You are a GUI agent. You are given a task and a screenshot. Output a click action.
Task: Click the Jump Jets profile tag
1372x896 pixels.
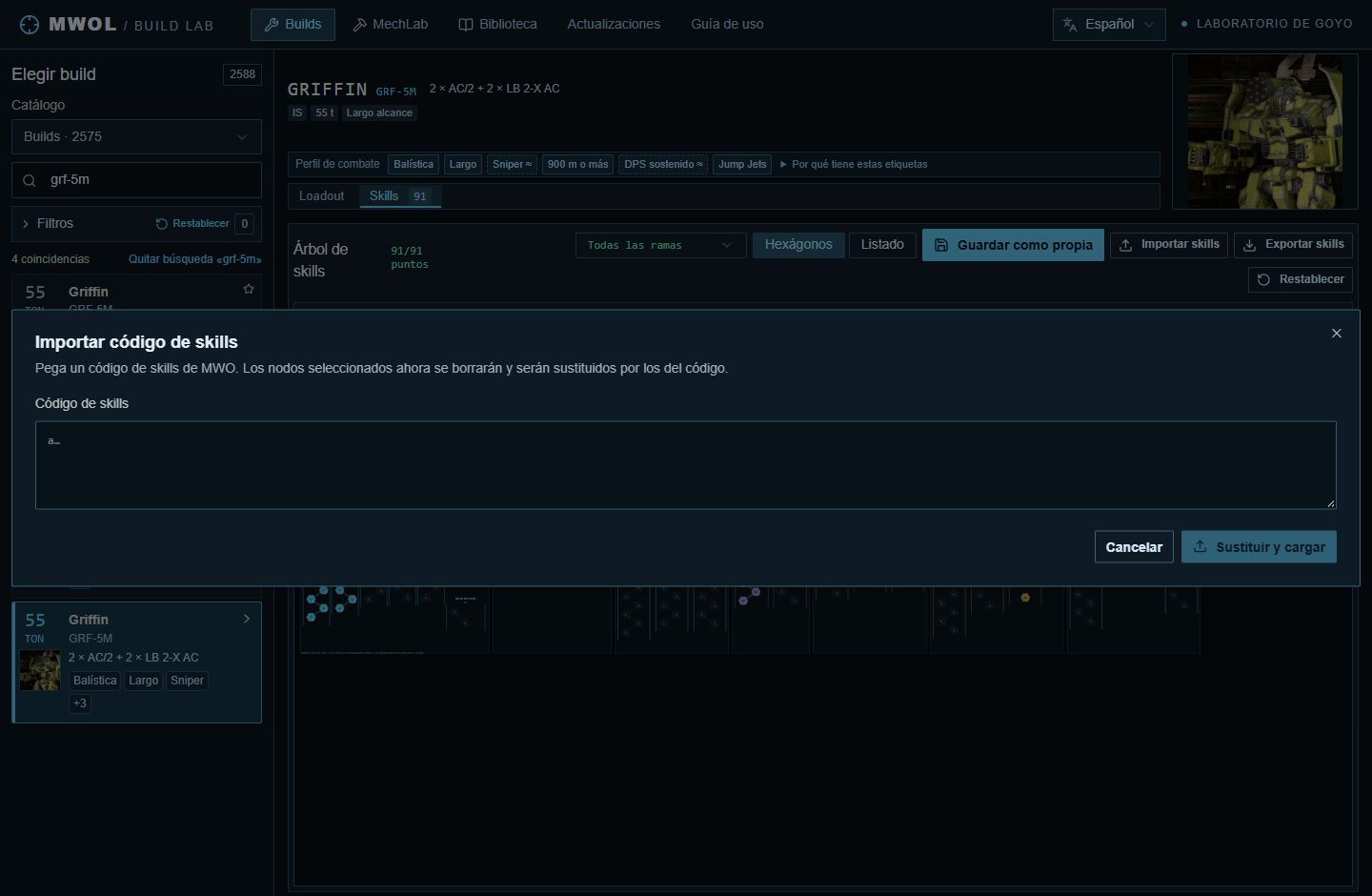coord(742,165)
